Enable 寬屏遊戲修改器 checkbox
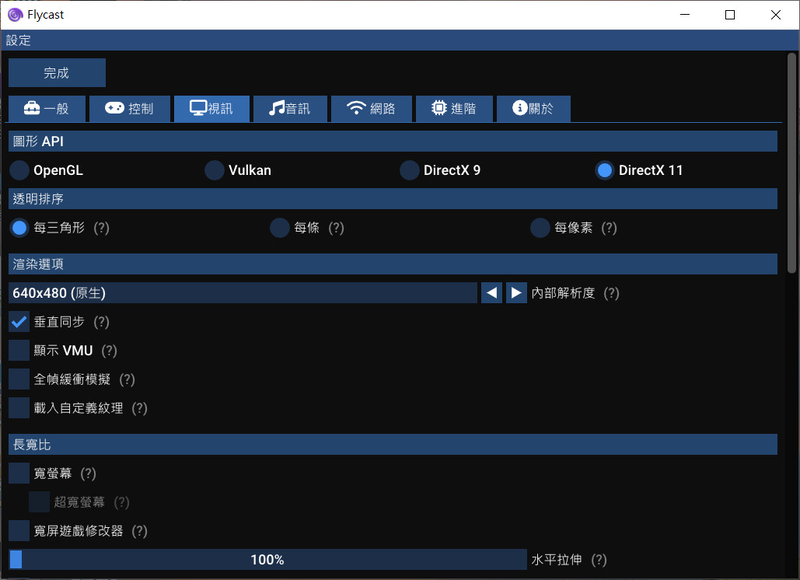This screenshot has height=580, width=800. tap(19, 531)
